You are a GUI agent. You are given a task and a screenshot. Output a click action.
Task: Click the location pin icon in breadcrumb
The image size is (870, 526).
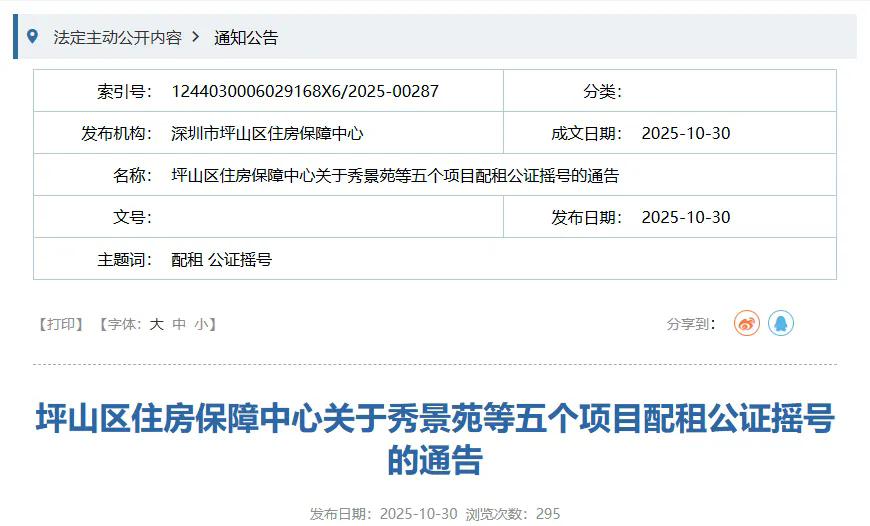33,37
